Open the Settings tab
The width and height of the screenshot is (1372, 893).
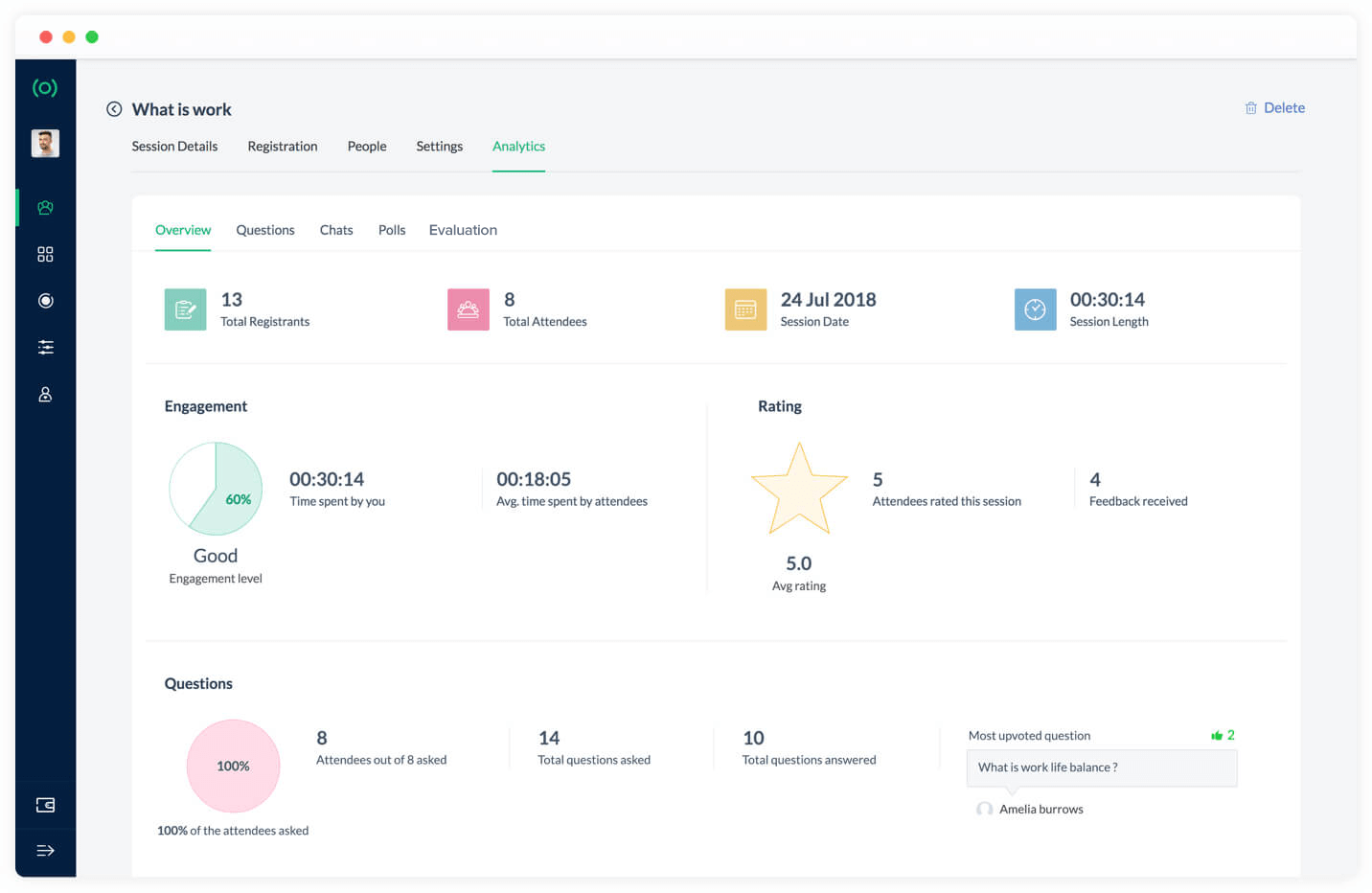(x=439, y=147)
